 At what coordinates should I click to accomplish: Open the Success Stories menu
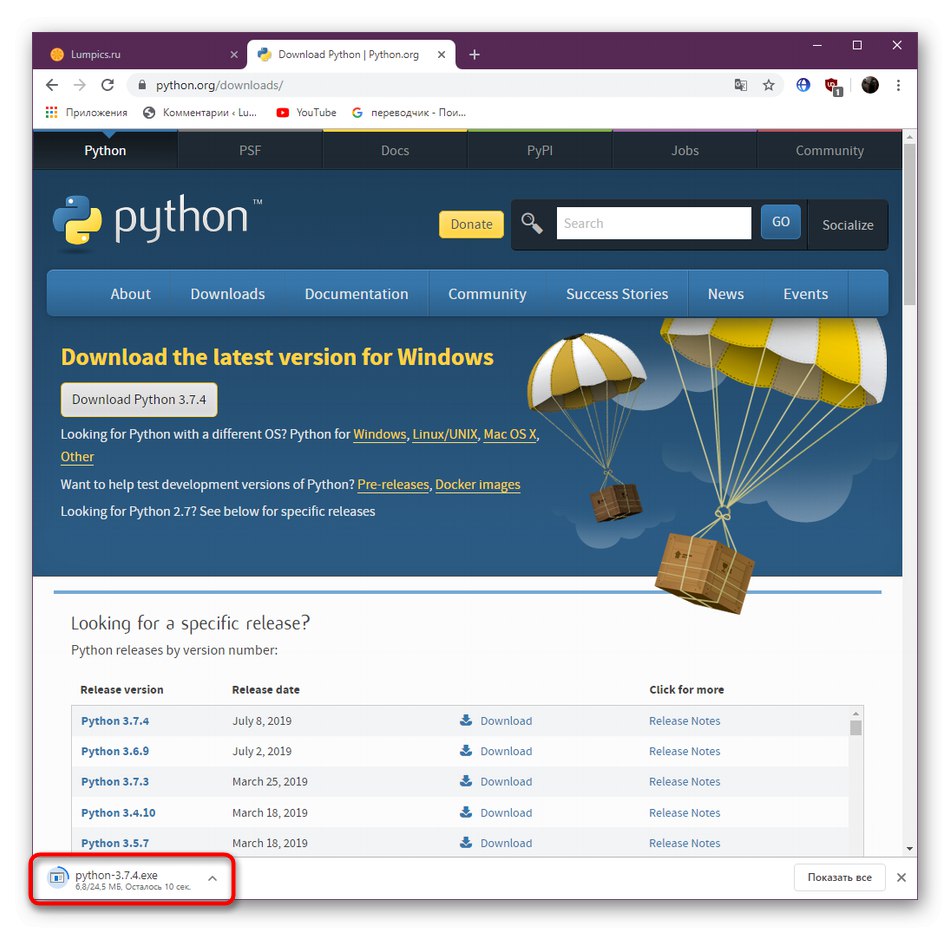(617, 294)
